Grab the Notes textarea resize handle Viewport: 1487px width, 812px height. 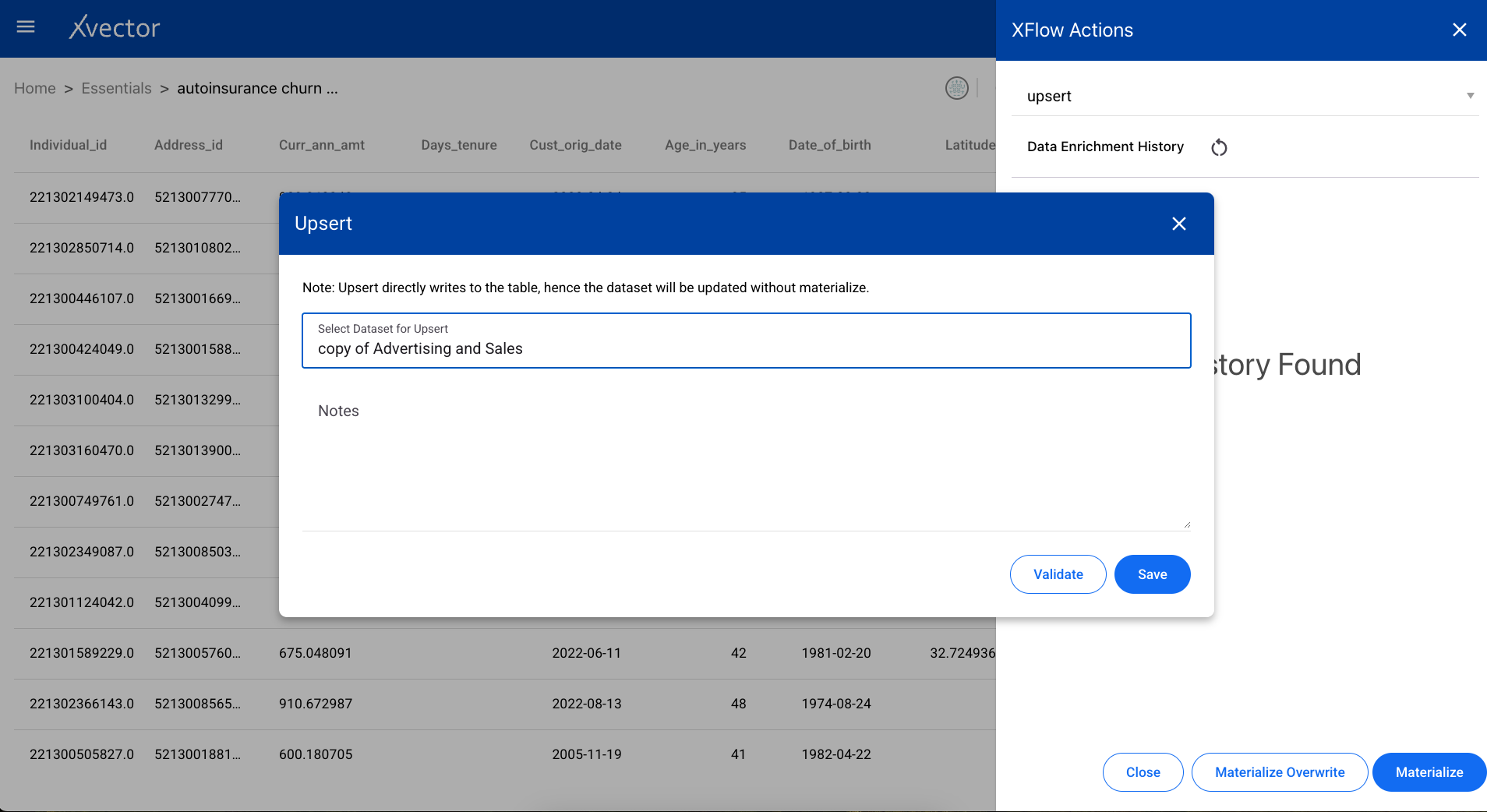(x=1187, y=524)
